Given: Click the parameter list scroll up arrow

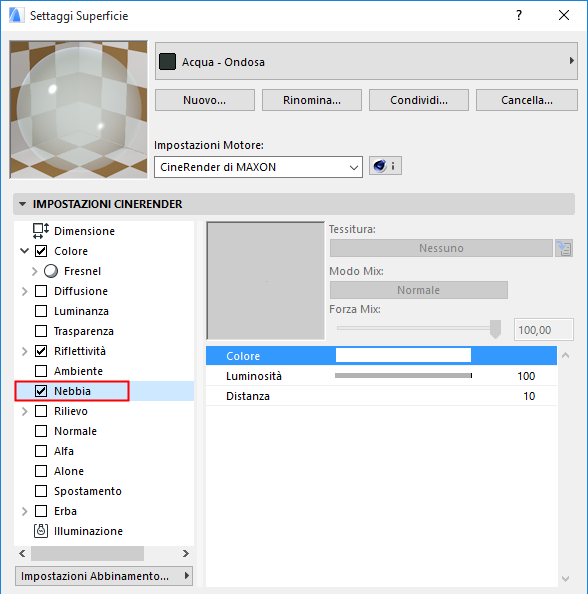Looking at the screenshot, I should click(x=566, y=355).
